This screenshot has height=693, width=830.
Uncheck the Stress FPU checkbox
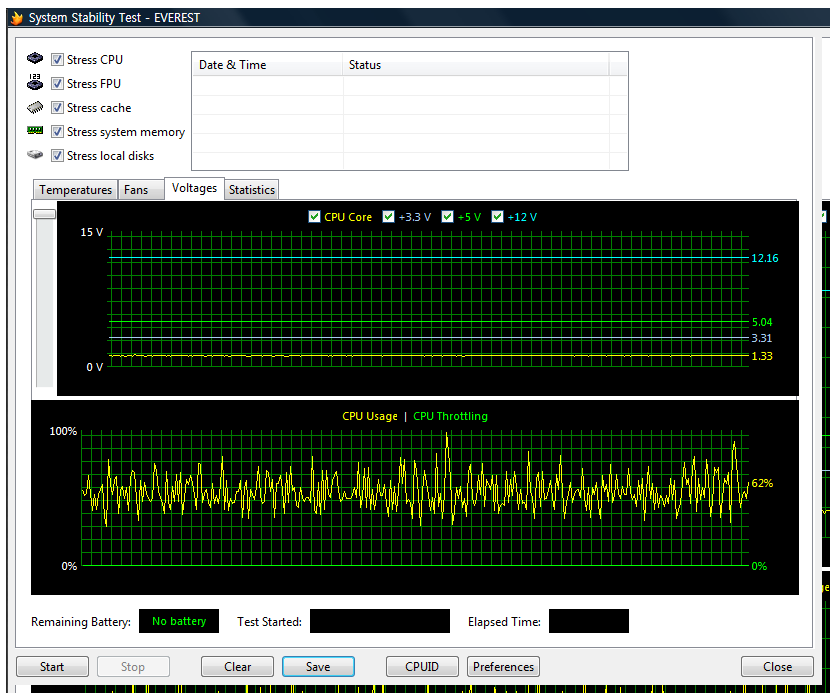pos(58,84)
